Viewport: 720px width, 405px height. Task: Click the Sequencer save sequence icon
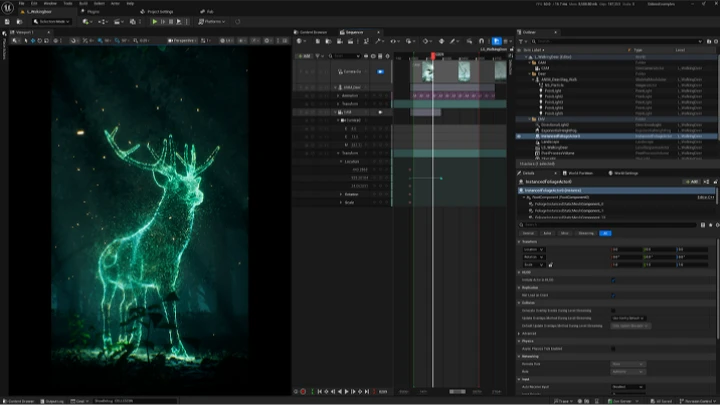point(317,41)
